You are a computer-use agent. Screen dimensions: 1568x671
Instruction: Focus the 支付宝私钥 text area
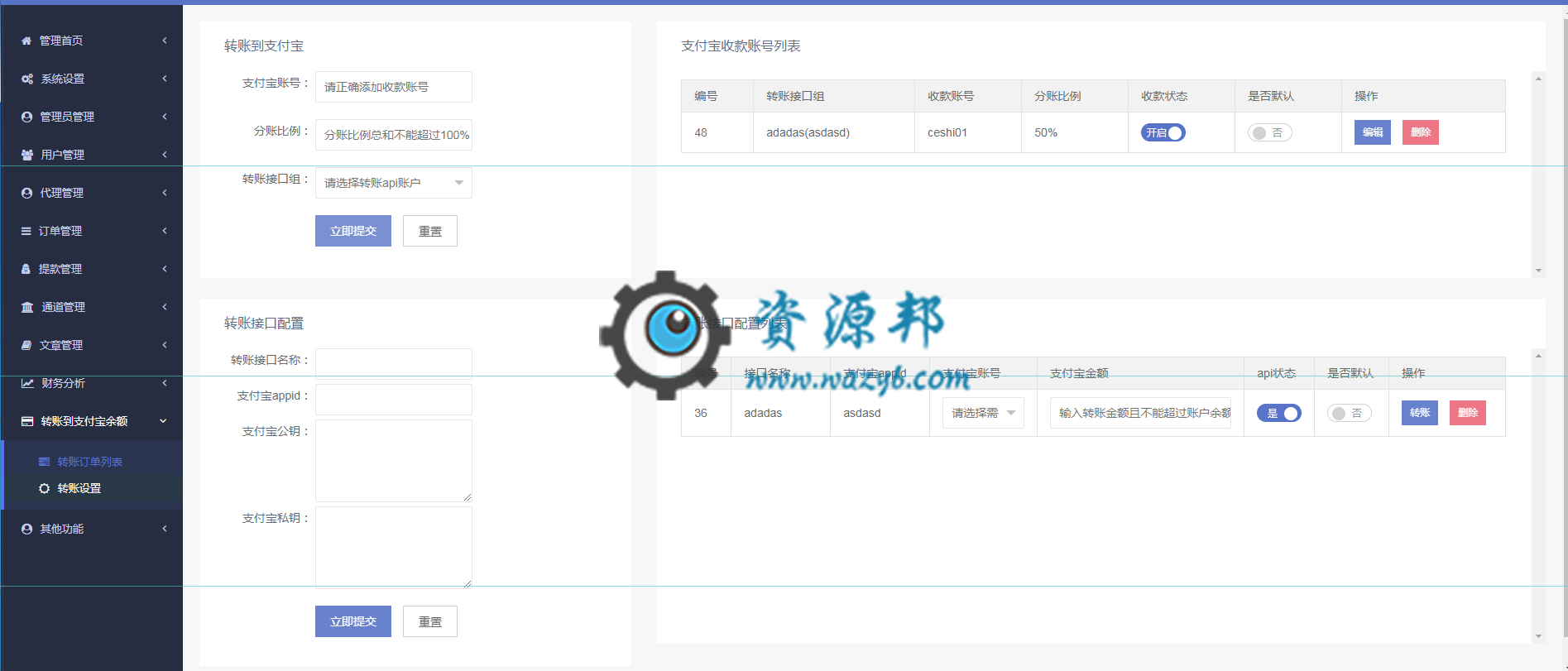(394, 547)
